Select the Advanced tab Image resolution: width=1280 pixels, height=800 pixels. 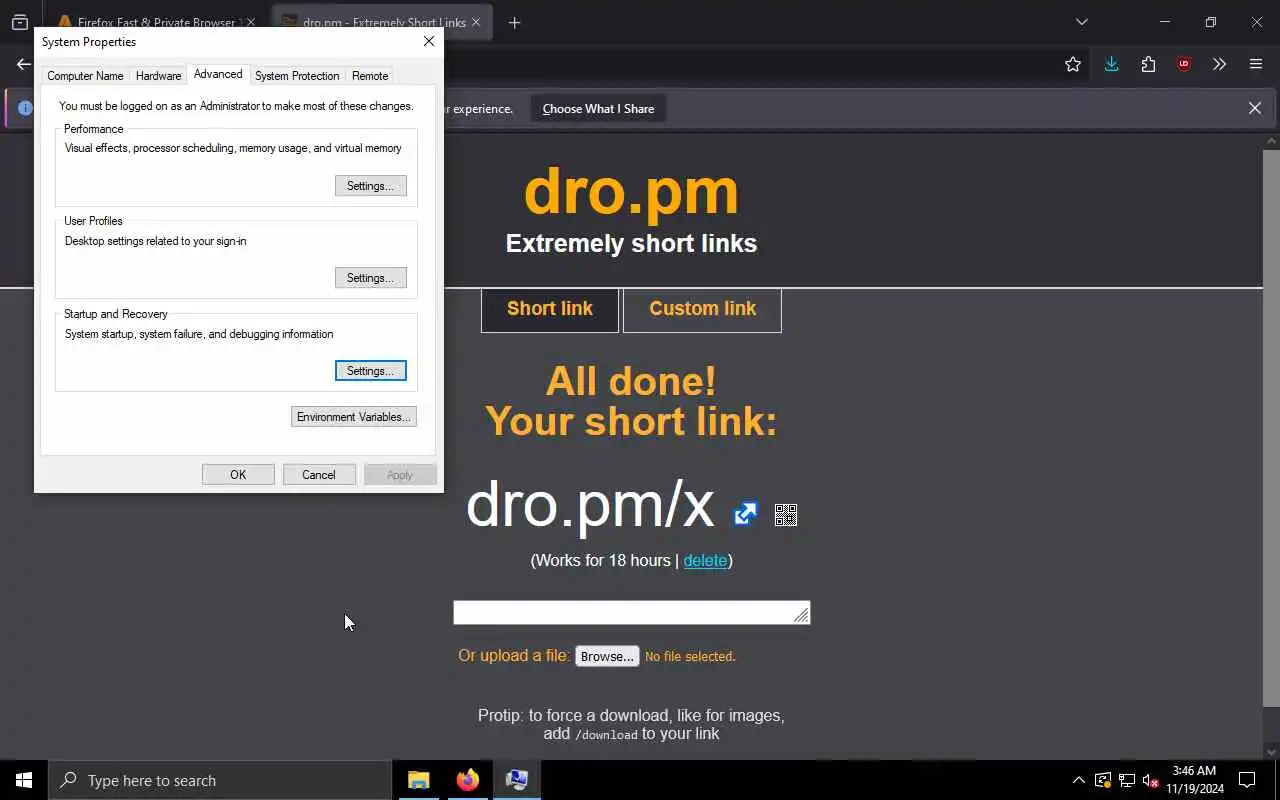coord(218,74)
